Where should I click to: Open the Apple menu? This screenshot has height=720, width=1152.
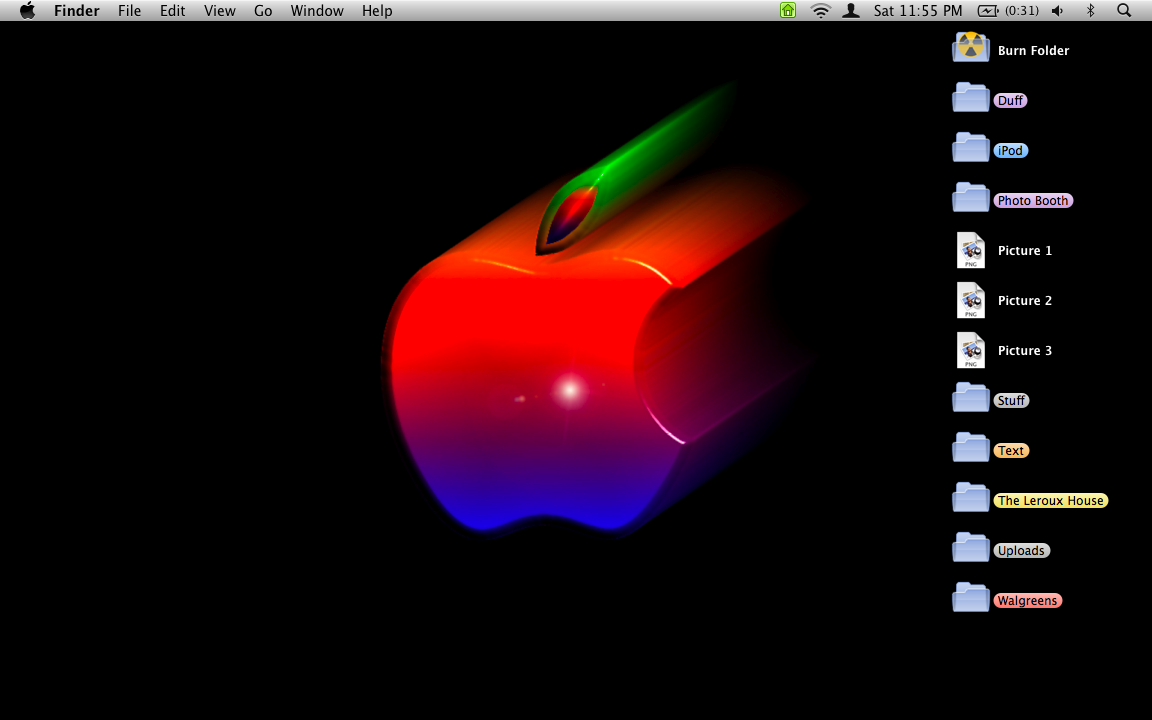click(27, 10)
